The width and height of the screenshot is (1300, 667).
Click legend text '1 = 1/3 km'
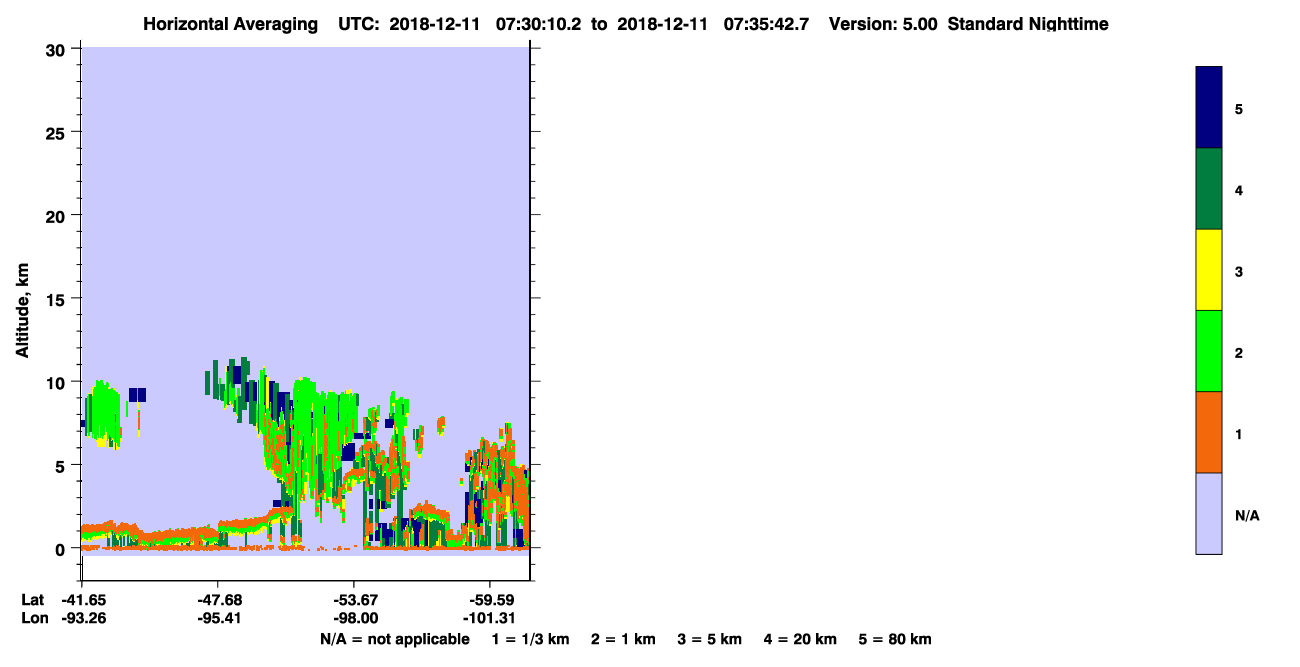530,639
